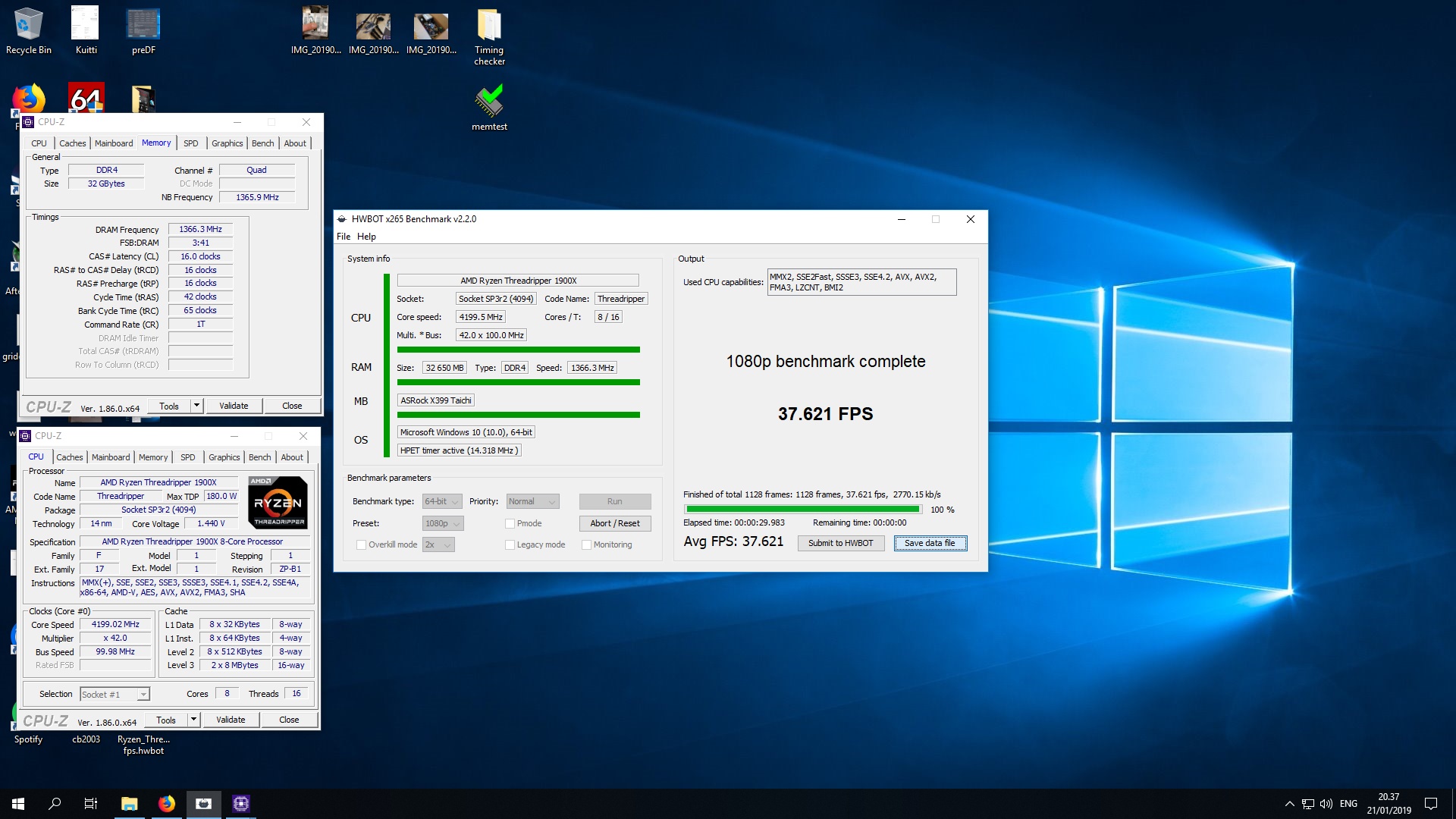
Task: Open the Help menu in HWBOT
Action: (366, 237)
